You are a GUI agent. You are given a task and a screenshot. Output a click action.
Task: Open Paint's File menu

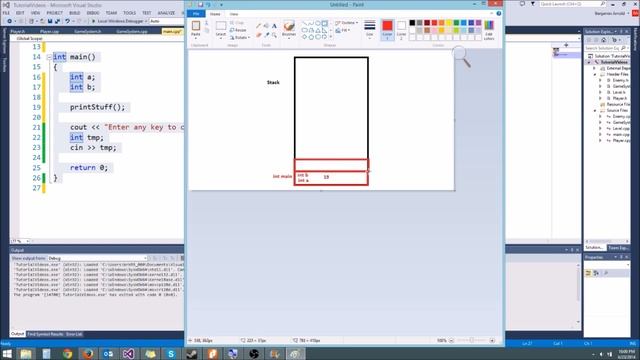click(196, 14)
